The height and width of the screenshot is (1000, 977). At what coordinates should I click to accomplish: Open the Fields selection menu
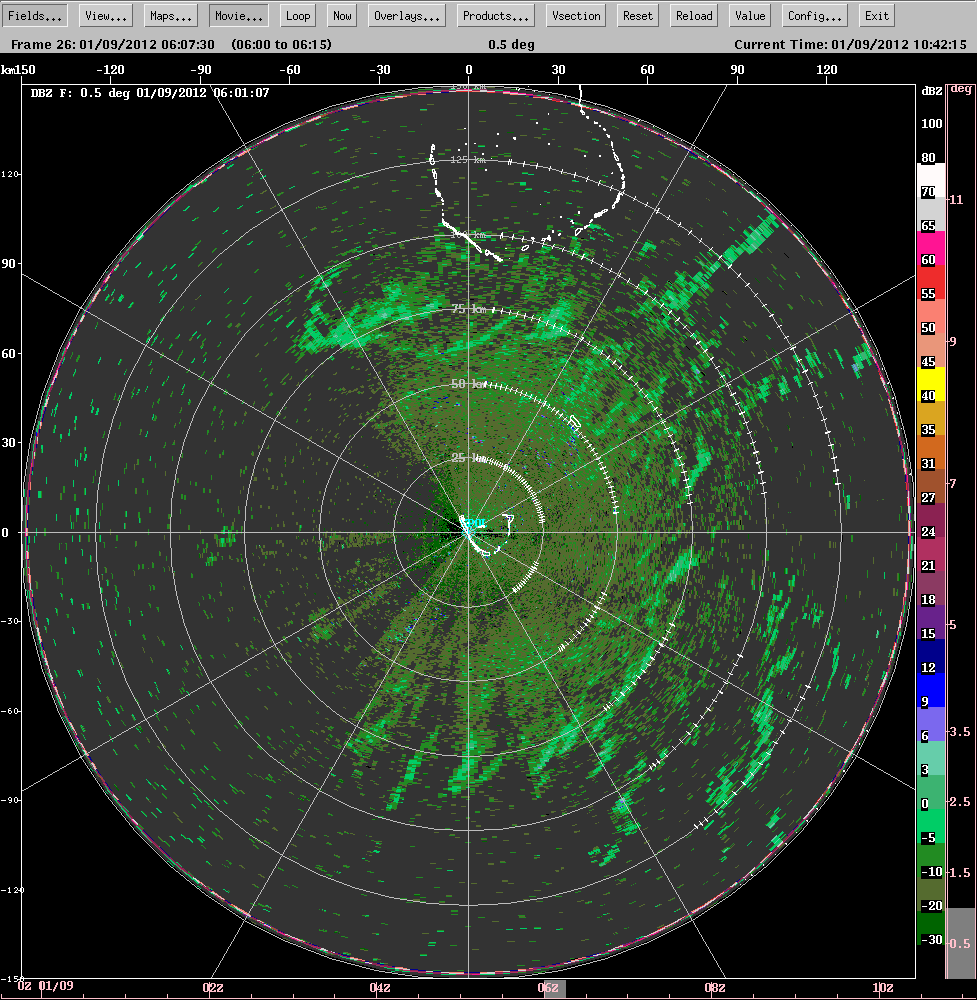point(35,15)
